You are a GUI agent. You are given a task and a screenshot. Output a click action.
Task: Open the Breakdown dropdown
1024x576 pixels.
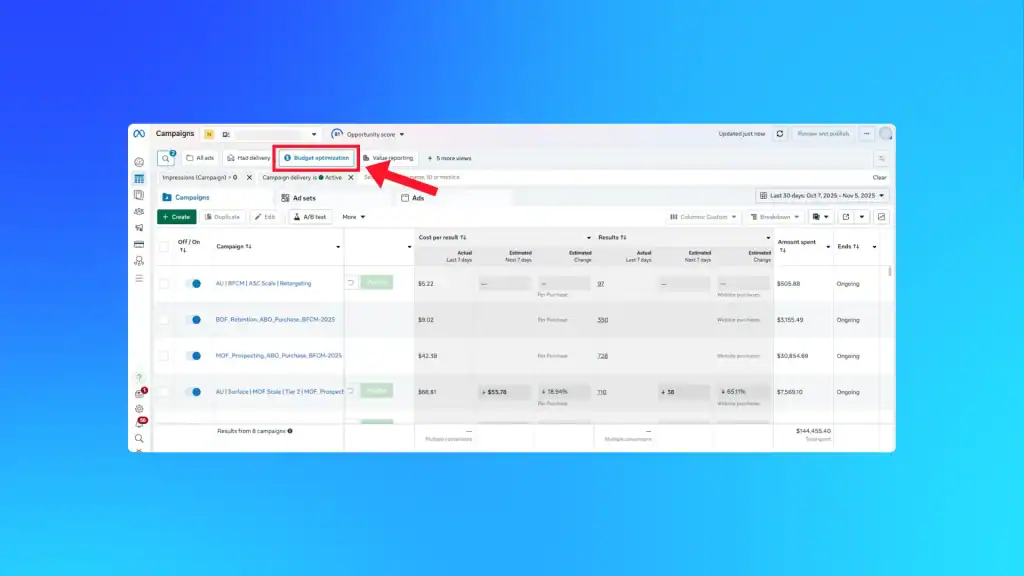click(x=775, y=217)
